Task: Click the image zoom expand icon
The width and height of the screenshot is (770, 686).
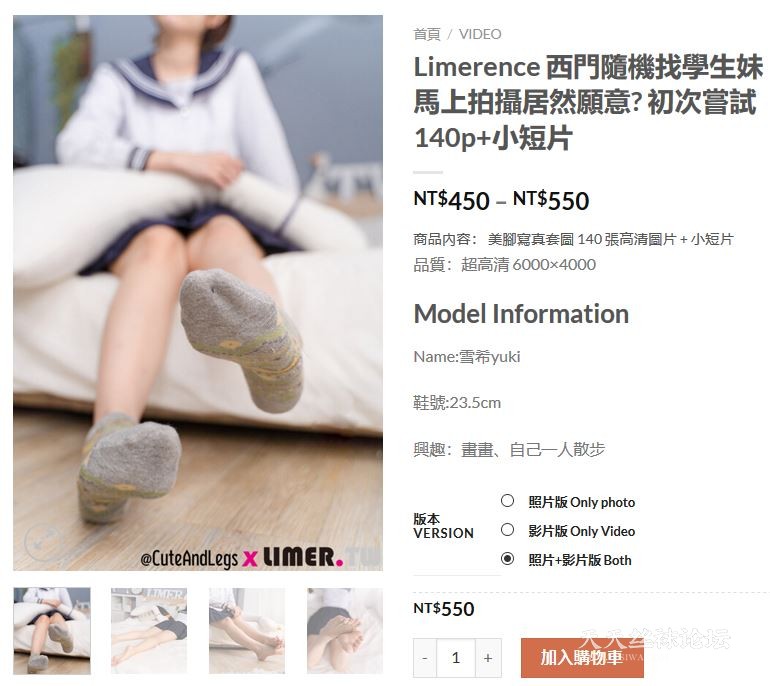Action: tap(42, 542)
